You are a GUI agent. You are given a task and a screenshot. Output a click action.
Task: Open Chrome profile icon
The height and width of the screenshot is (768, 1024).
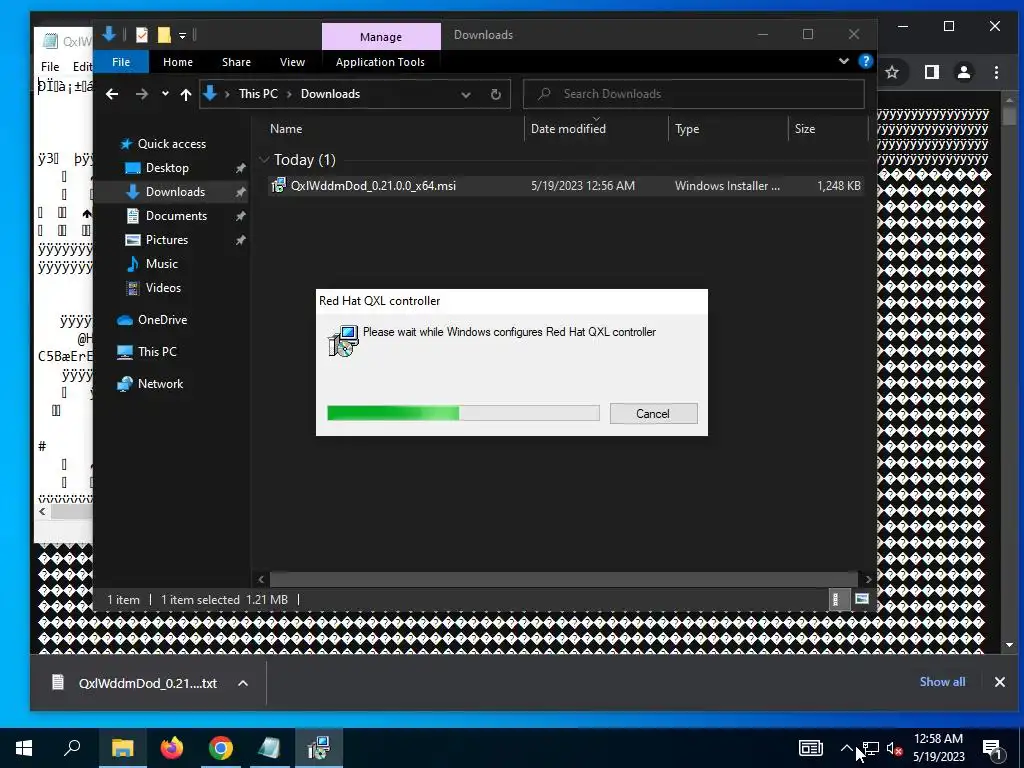click(x=964, y=72)
